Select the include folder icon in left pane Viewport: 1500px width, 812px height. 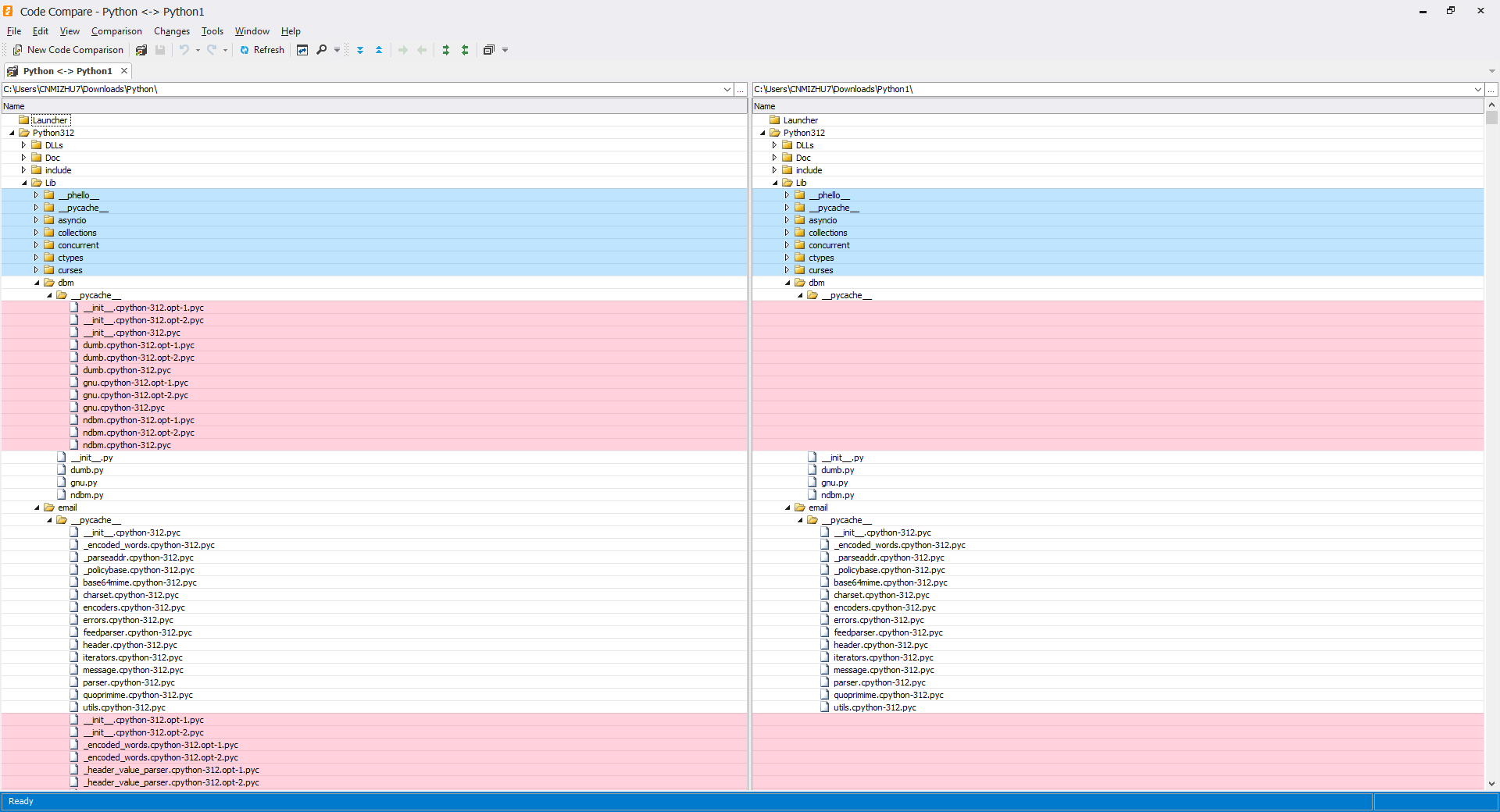[x=37, y=170]
